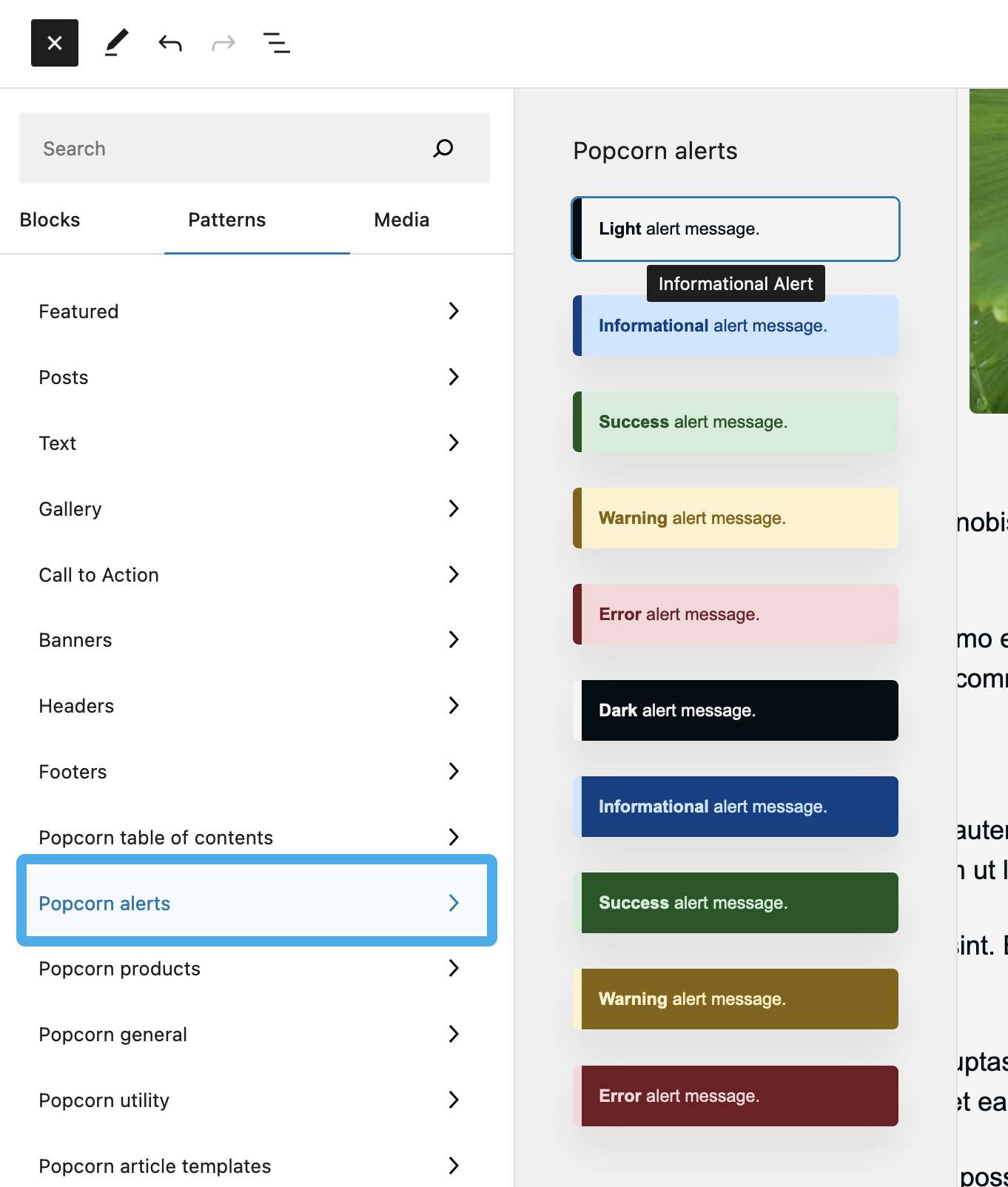
Task: Add the dark blue Informational alert pattern
Action: [736, 807]
